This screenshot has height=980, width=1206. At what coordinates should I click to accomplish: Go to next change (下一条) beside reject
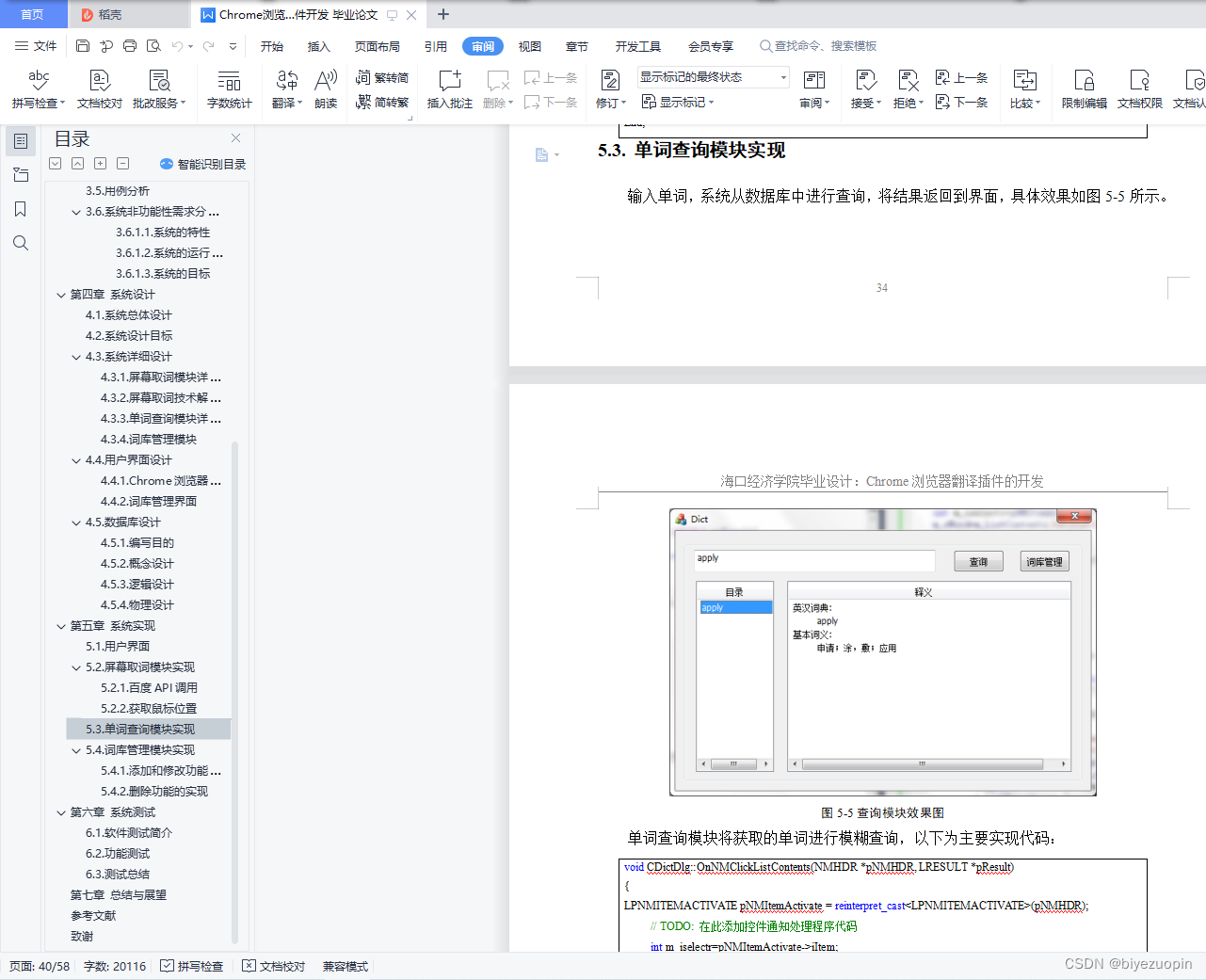coord(961,102)
